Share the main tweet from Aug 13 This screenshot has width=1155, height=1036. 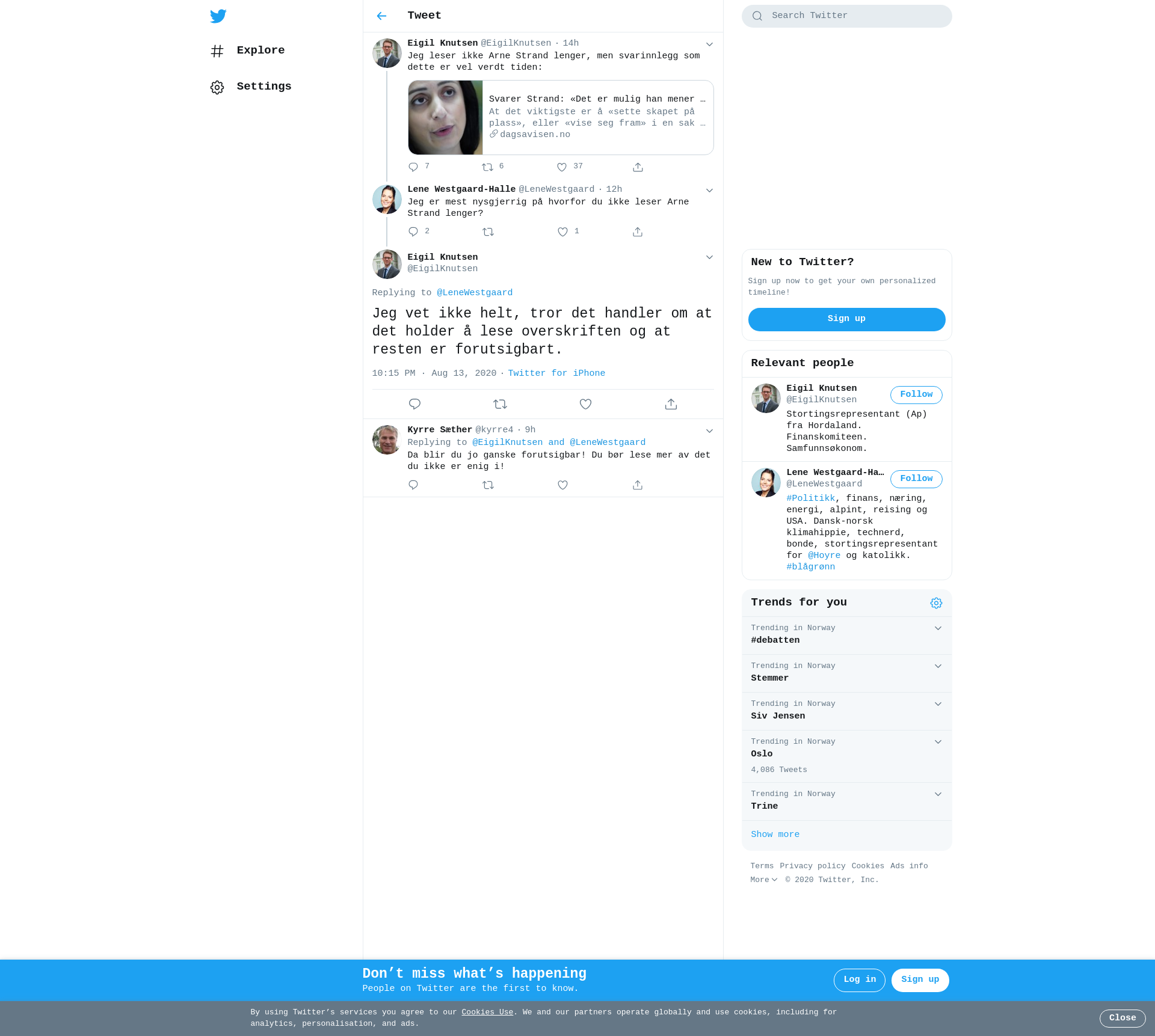click(x=671, y=404)
